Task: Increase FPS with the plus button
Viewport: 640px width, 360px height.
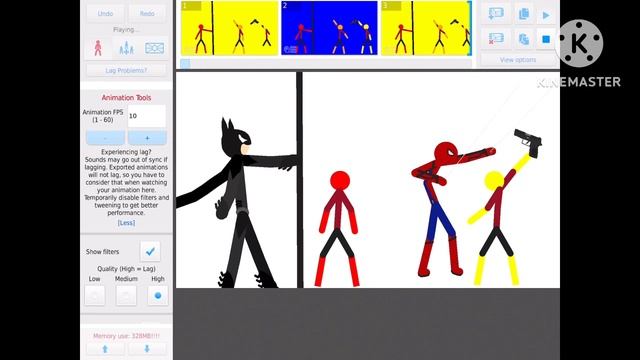Action: click(x=147, y=138)
